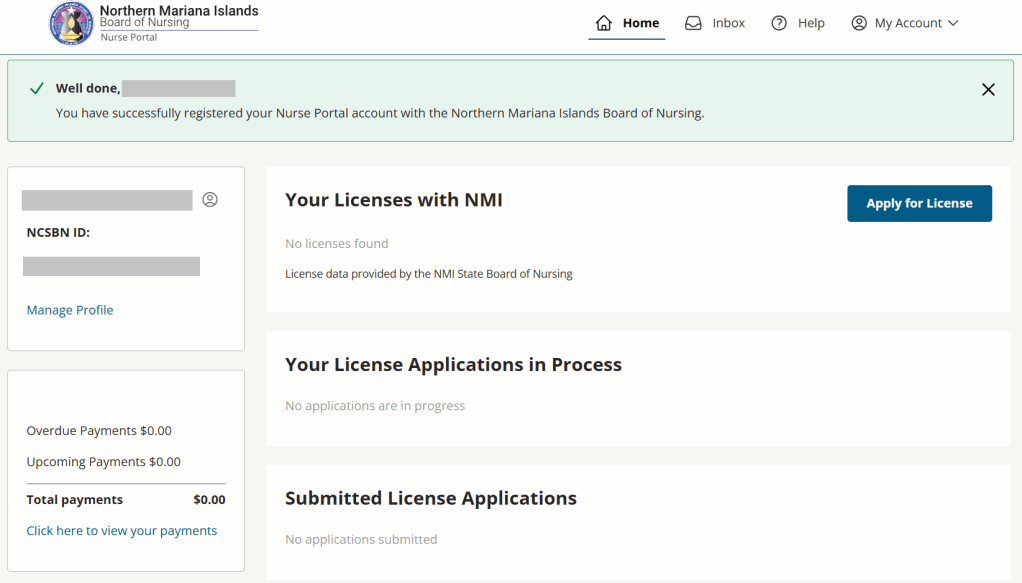The image size is (1022, 583).
Task: Click the profile avatar icon beside the name
Action: point(210,200)
